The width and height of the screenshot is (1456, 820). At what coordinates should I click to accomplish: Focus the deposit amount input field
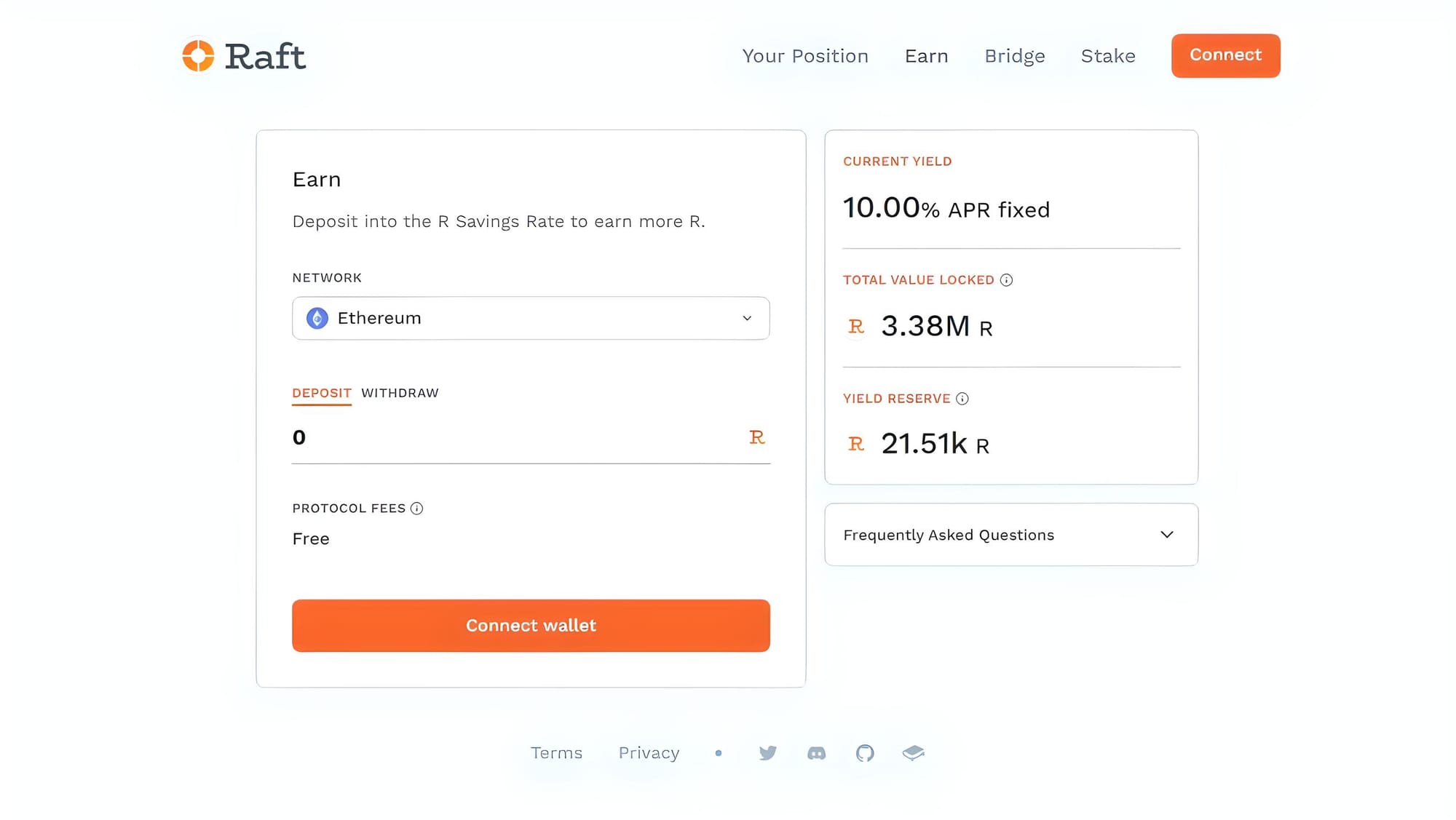[510, 437]
